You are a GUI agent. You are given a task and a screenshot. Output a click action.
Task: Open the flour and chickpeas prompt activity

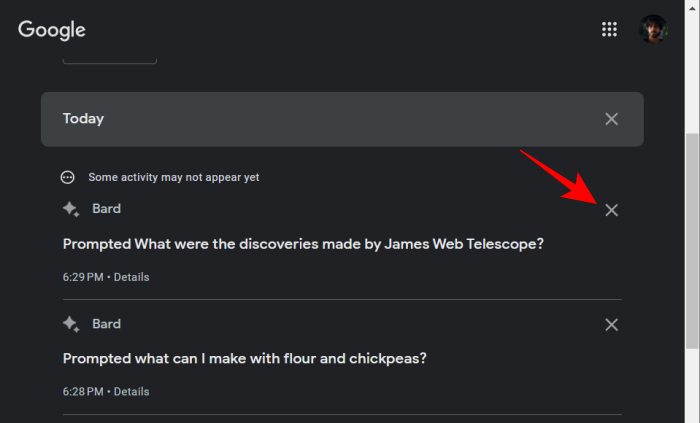click(x=245, y=359)
